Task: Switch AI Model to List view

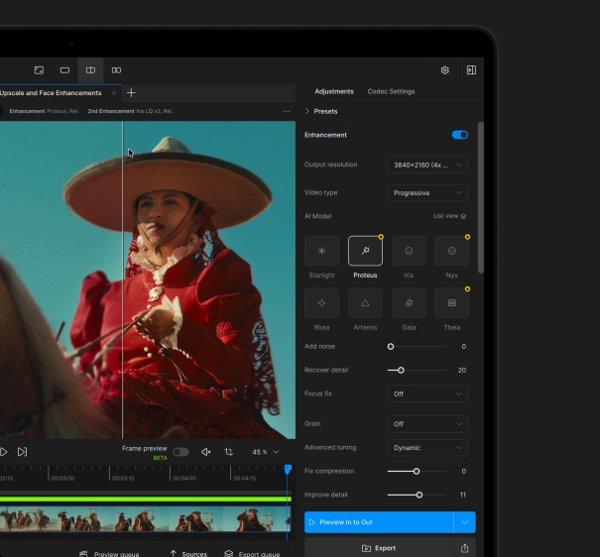Action: click(x=450, y=216)
